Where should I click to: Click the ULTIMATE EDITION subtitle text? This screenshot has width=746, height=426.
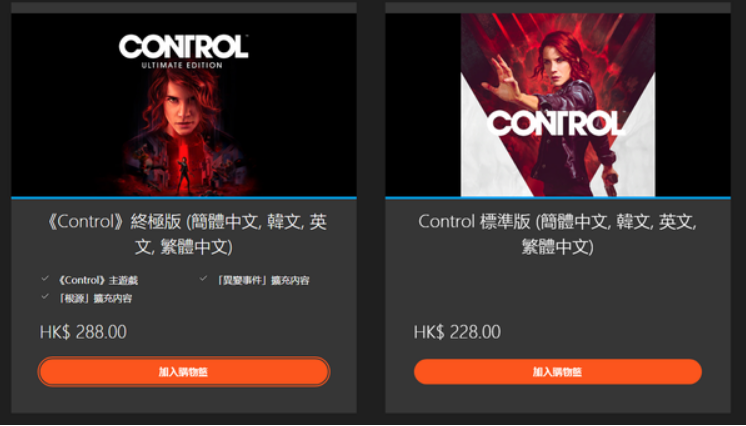[x=182, y=65]
